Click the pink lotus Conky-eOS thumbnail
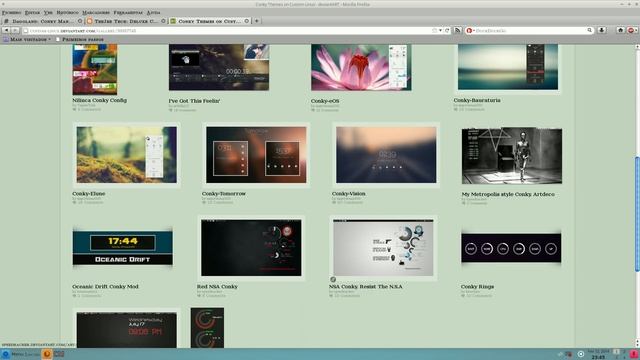Image resolution: width=640 pixels, height=360 pixels. tap(361, 67)
